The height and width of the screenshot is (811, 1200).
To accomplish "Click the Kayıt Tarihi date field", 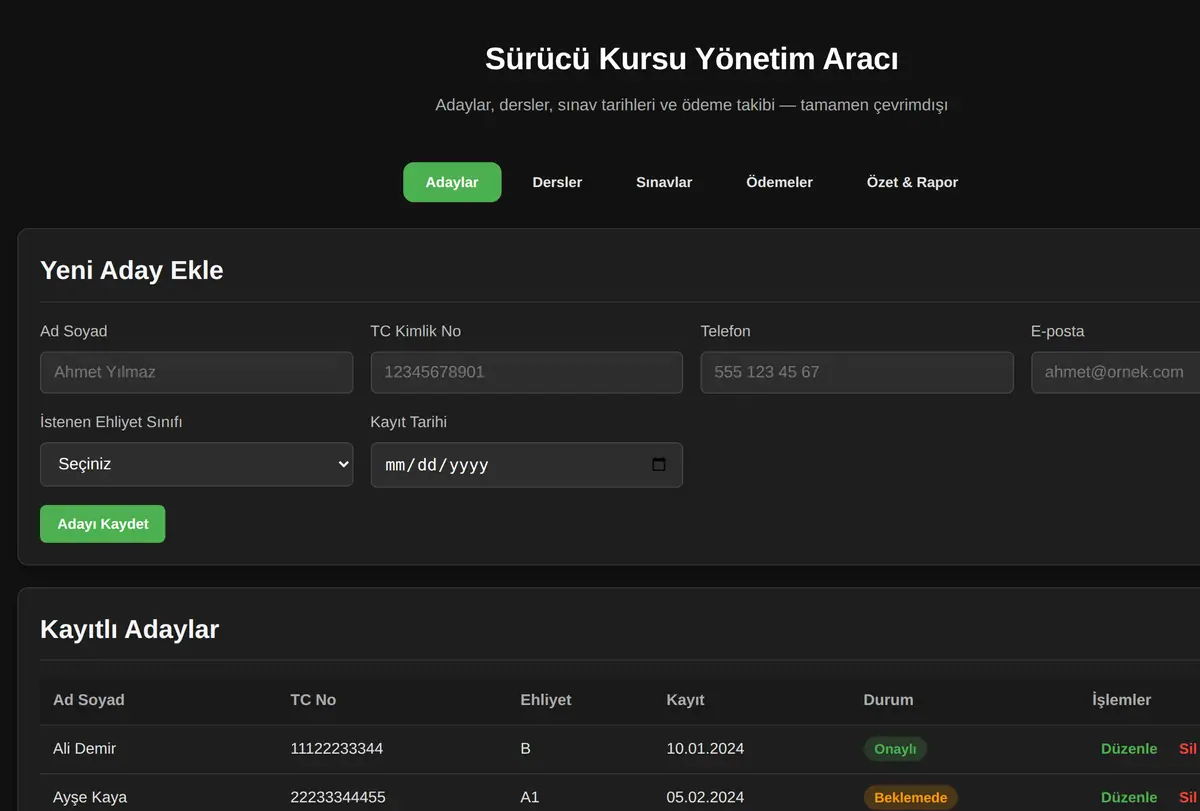I will pyautogui.click(x=527, y=465).
